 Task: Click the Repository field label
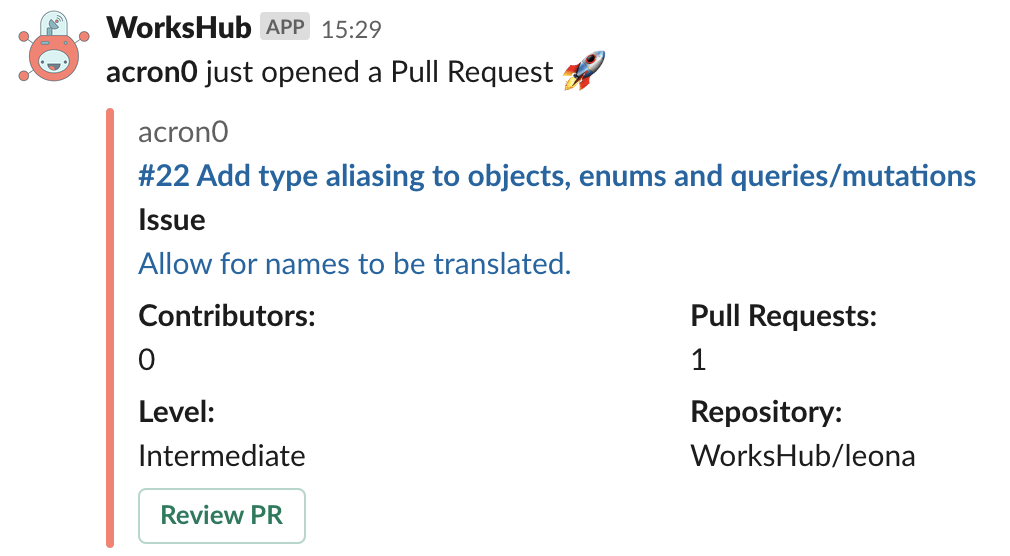(x=766, y=412)
